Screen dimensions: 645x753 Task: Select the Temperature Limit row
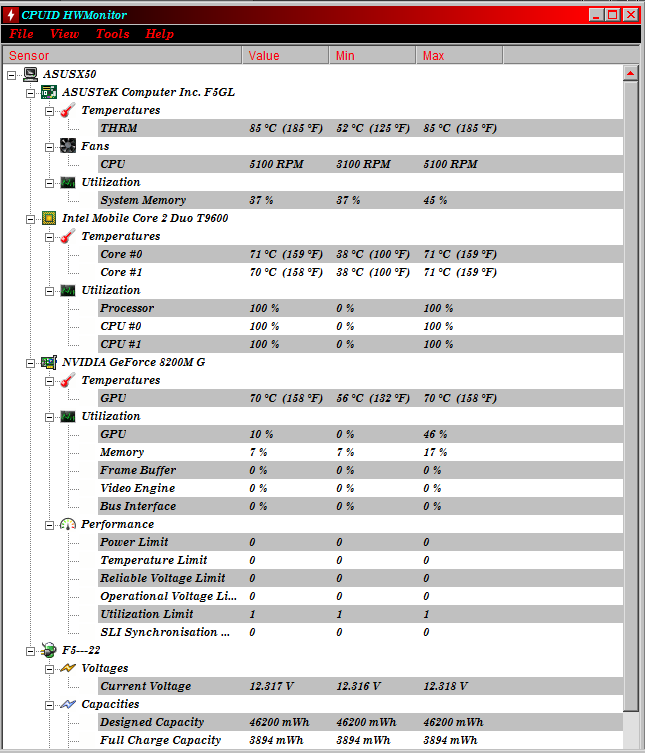point(360,560)
